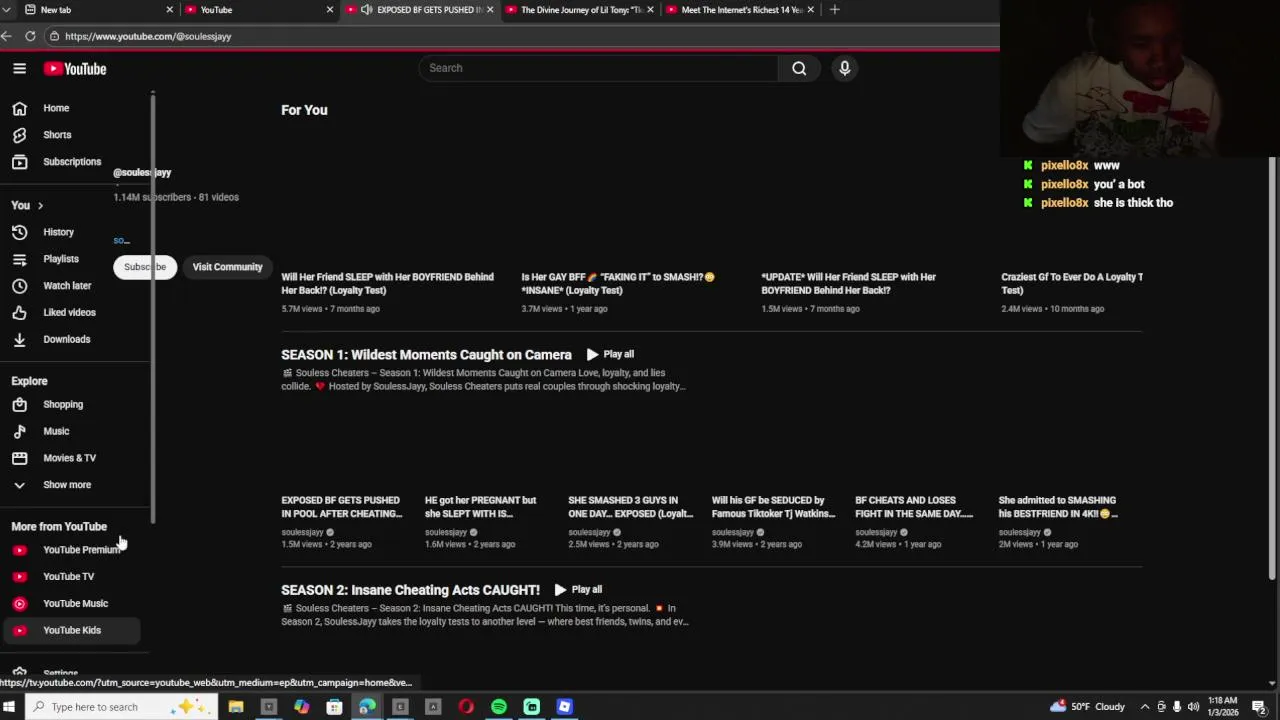This screenshot has width=1280, height=720.
Task: Start voice search with microphone icon
Action: pos(845,68)
